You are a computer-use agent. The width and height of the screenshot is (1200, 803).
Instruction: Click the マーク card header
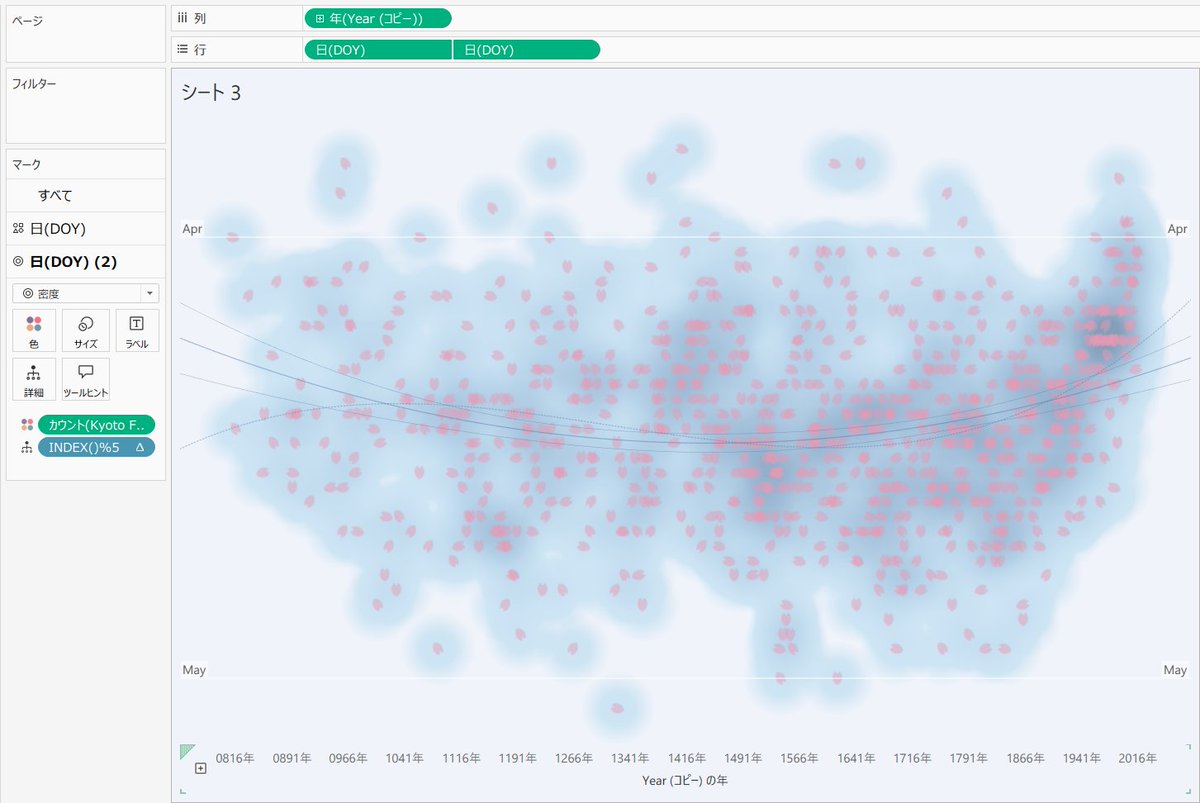(27, 164)
